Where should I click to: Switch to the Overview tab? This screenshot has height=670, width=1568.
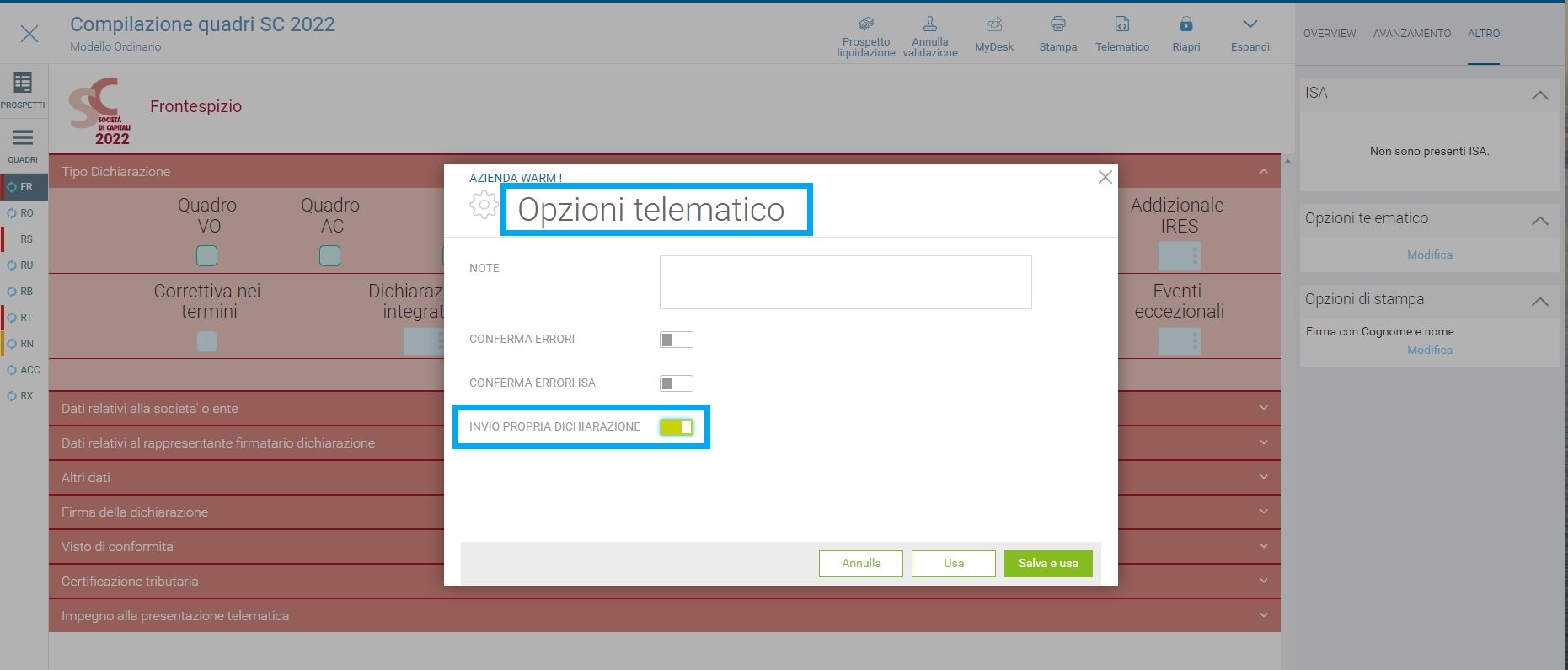coord(1330,34)
